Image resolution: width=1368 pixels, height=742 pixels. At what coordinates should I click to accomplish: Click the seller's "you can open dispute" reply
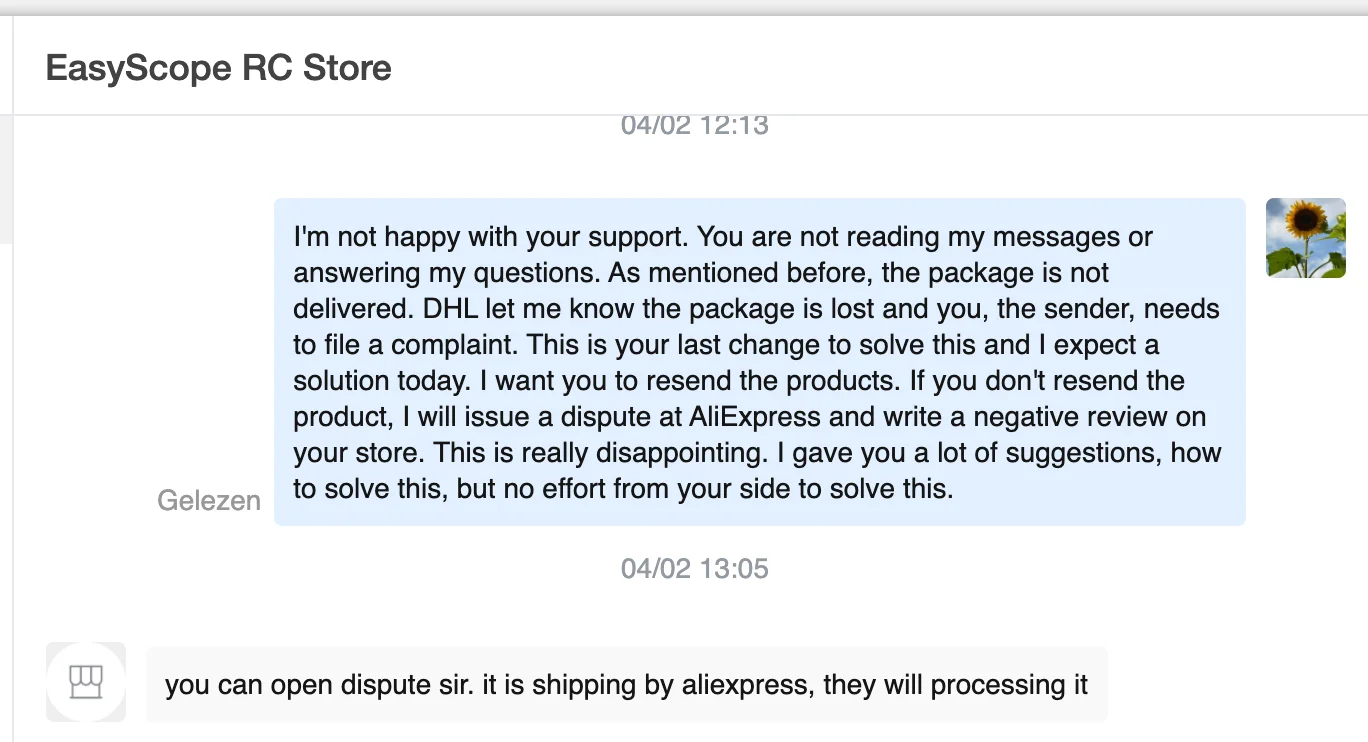[626, 685]
